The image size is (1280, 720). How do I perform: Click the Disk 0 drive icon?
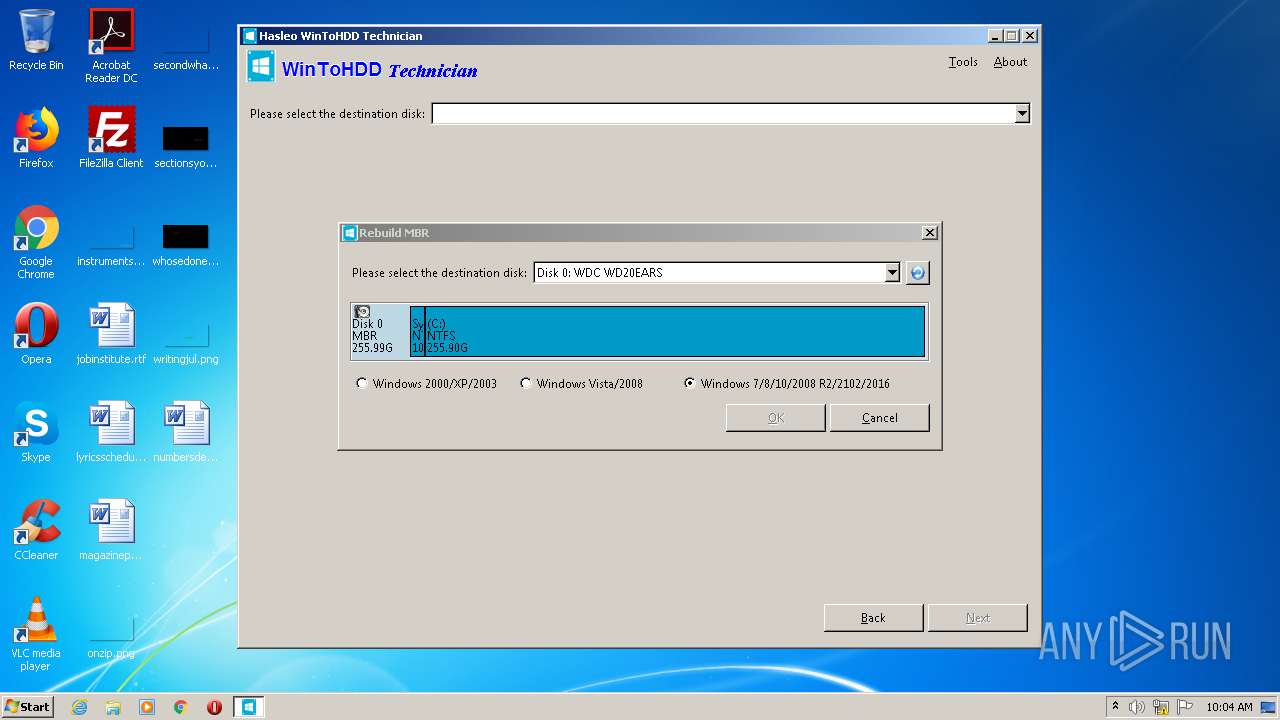point(362,312)
